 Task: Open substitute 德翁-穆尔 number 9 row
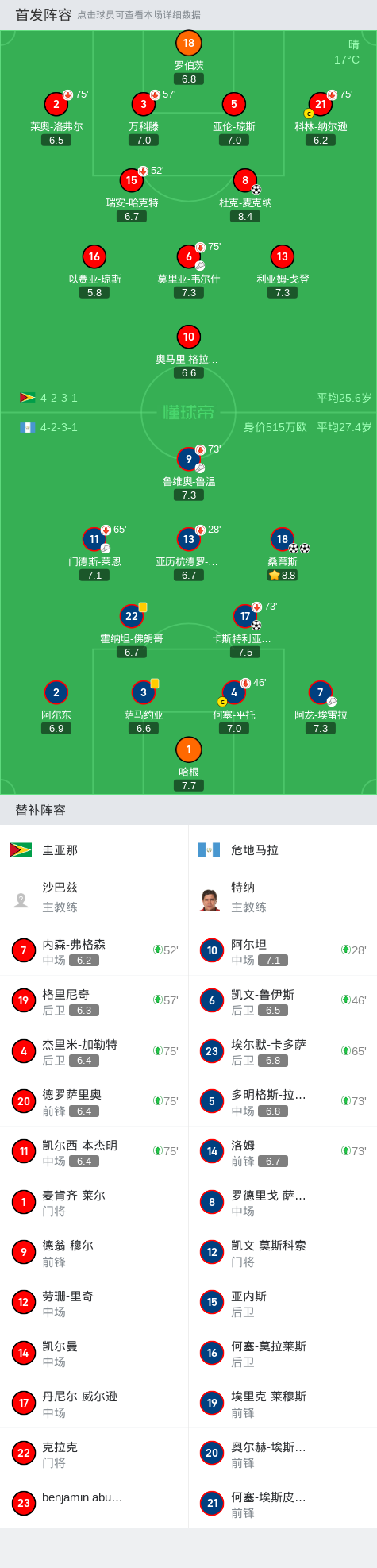(94, 1252)
